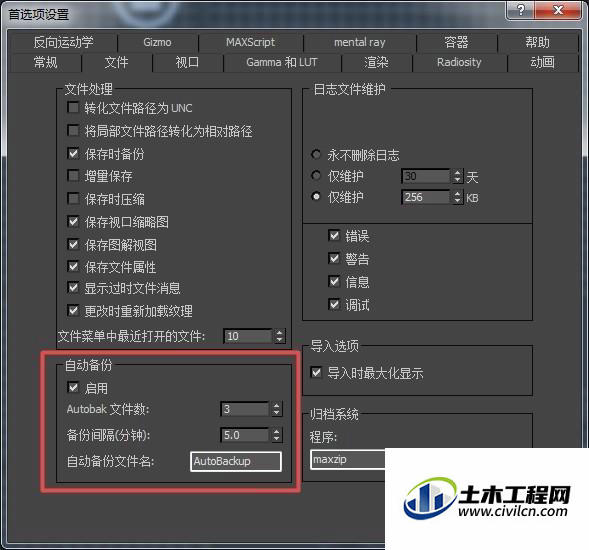Toggle 保存时备份 checkbox
The image size is (589, 550).
pyautogui.click(x=73, y=153)
